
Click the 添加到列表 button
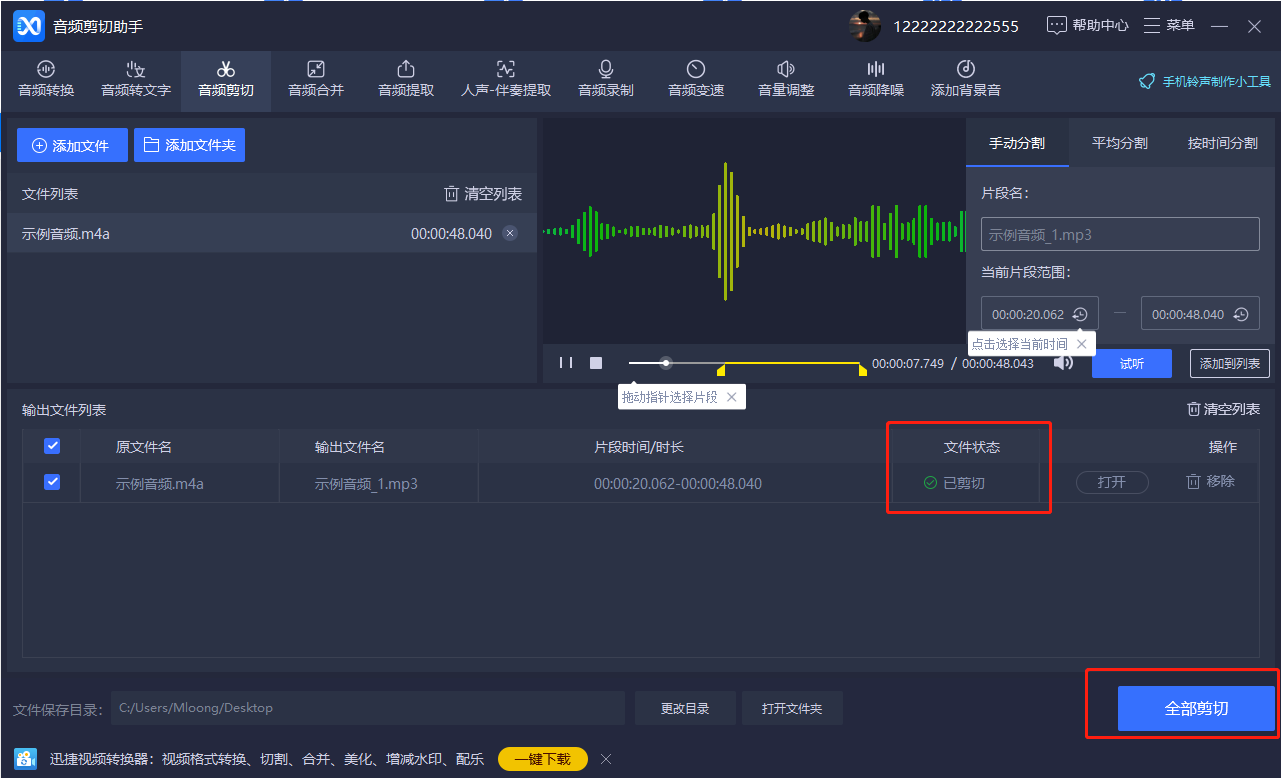(1230, 363)
